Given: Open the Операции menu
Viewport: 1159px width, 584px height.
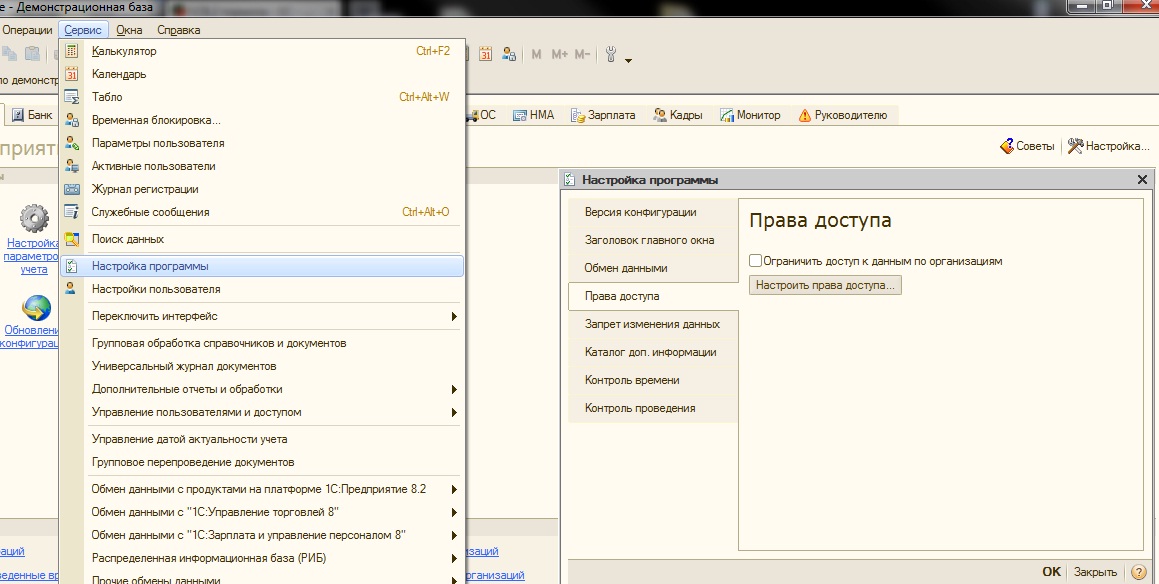Looking at the screenshot, I should tap(27, 30).
